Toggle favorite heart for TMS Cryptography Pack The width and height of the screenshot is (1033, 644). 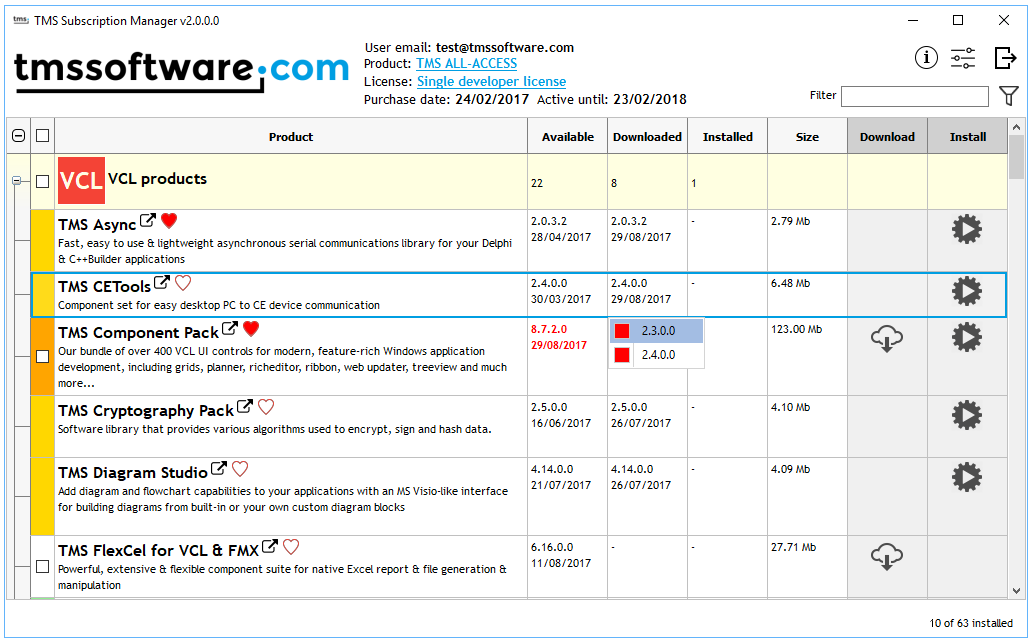click(x=266, y=407)
